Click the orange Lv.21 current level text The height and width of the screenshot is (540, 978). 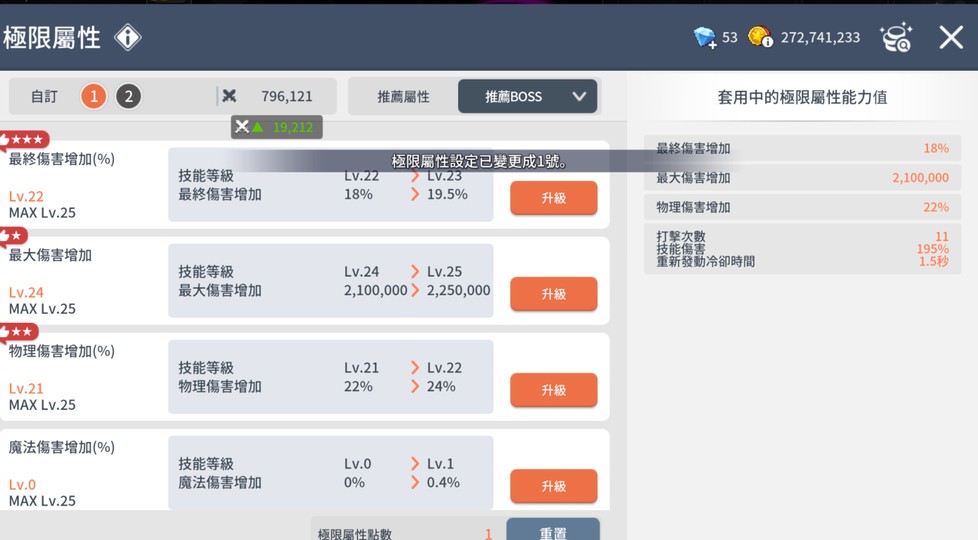click(26, 388)
